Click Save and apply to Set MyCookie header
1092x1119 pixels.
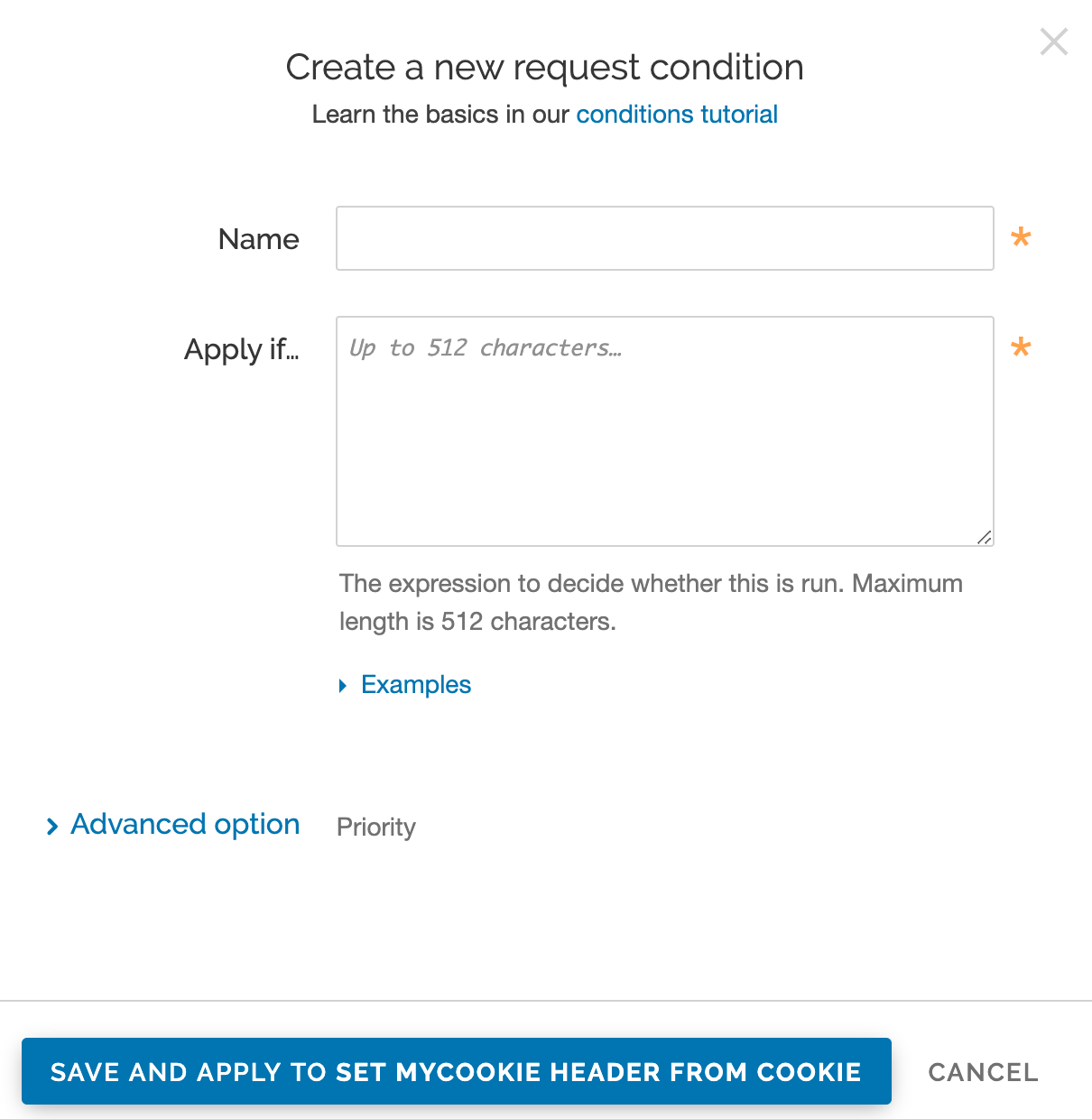click(456, 1071)
